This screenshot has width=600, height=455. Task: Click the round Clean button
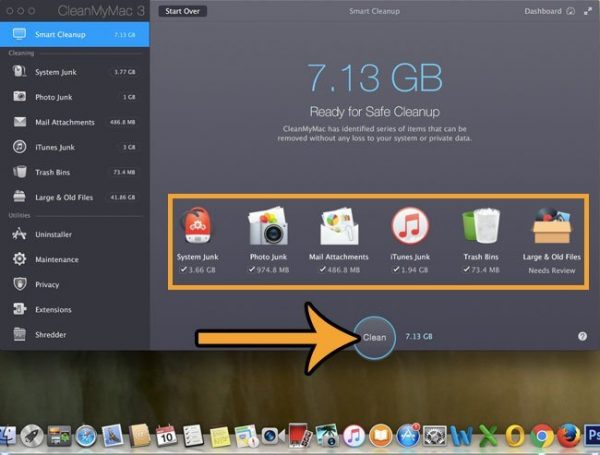pyautogui.click(x=374, y=337)
